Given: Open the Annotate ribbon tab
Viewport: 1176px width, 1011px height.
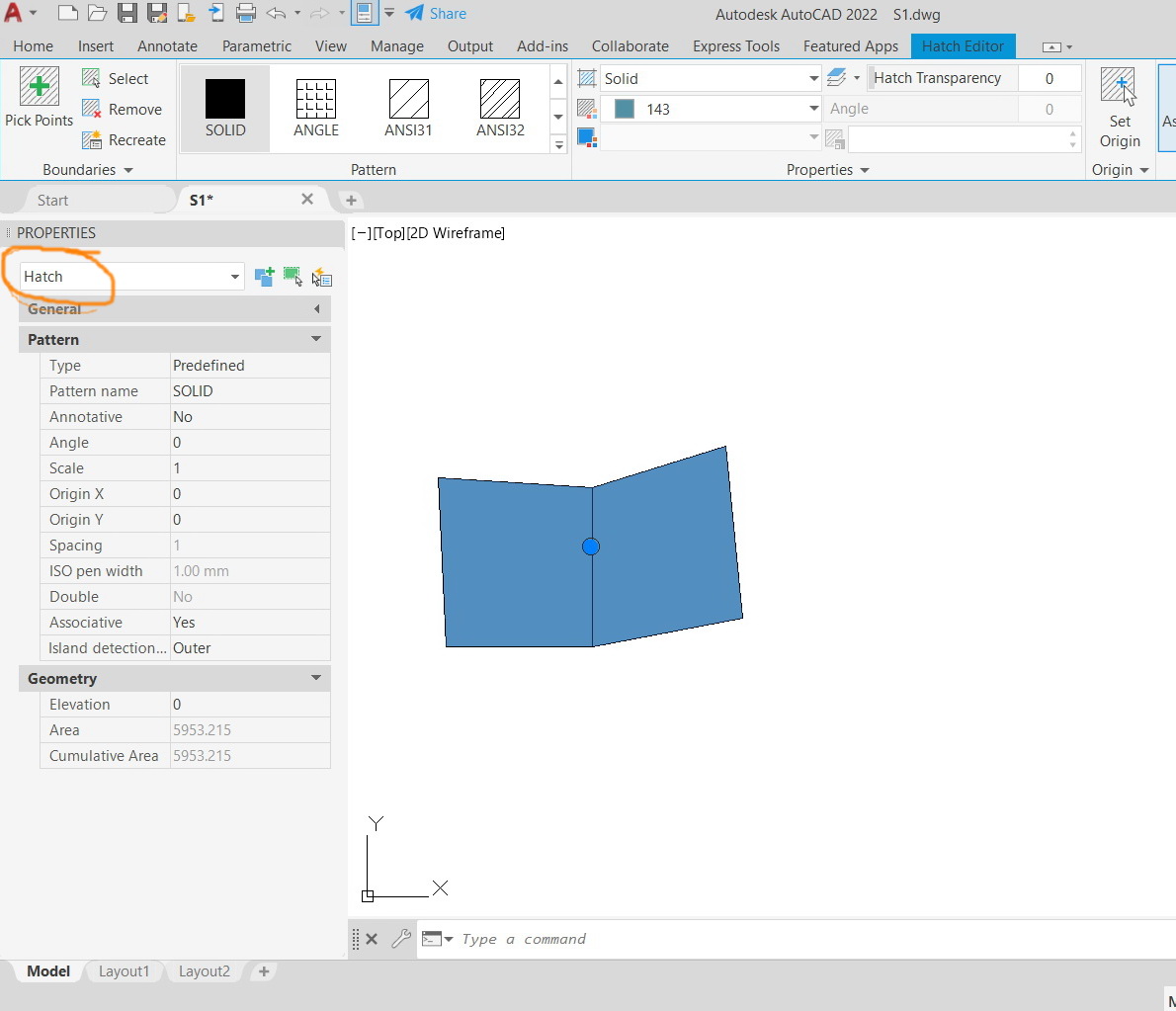Looking at the screenshot, I should click(x=167, y=46).
